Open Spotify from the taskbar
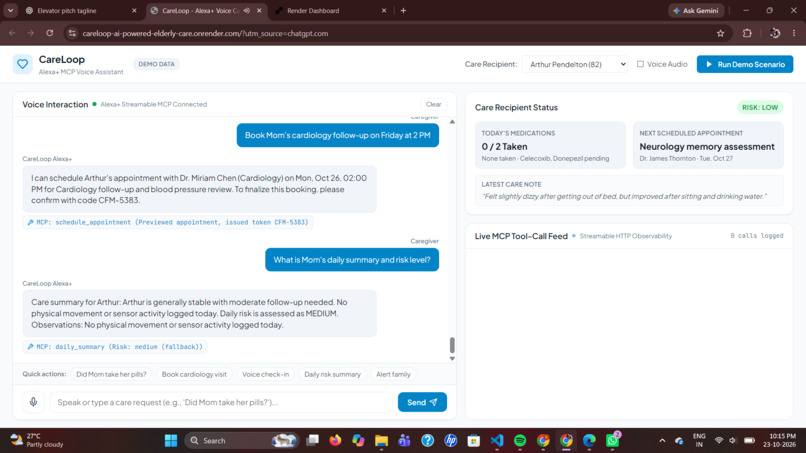This screenshot has height=453, width=806. pos(520,441)
